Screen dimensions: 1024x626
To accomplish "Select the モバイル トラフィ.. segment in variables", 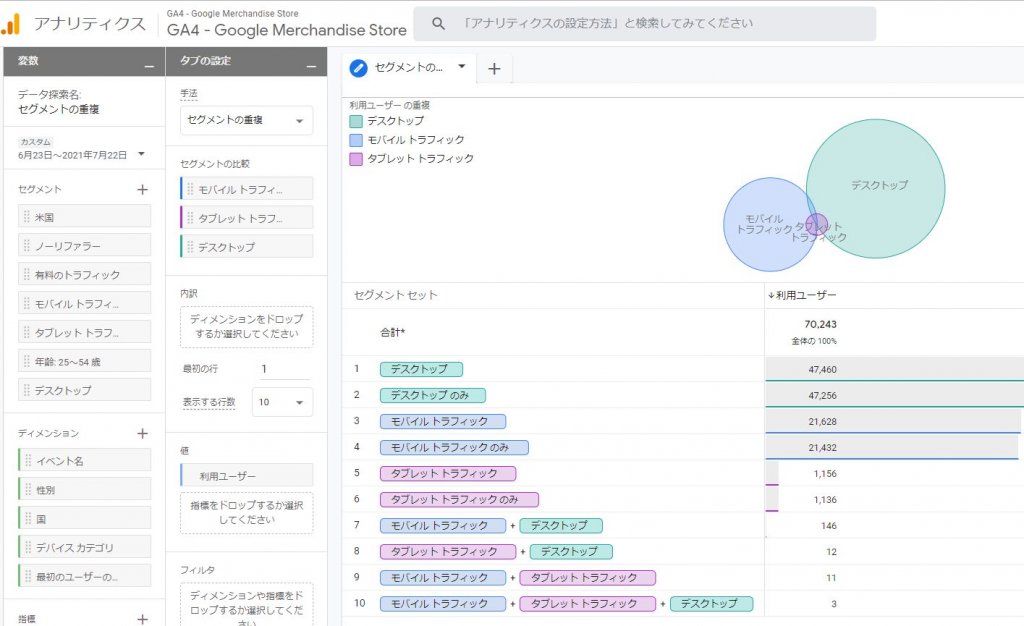I will pos(84,304).
